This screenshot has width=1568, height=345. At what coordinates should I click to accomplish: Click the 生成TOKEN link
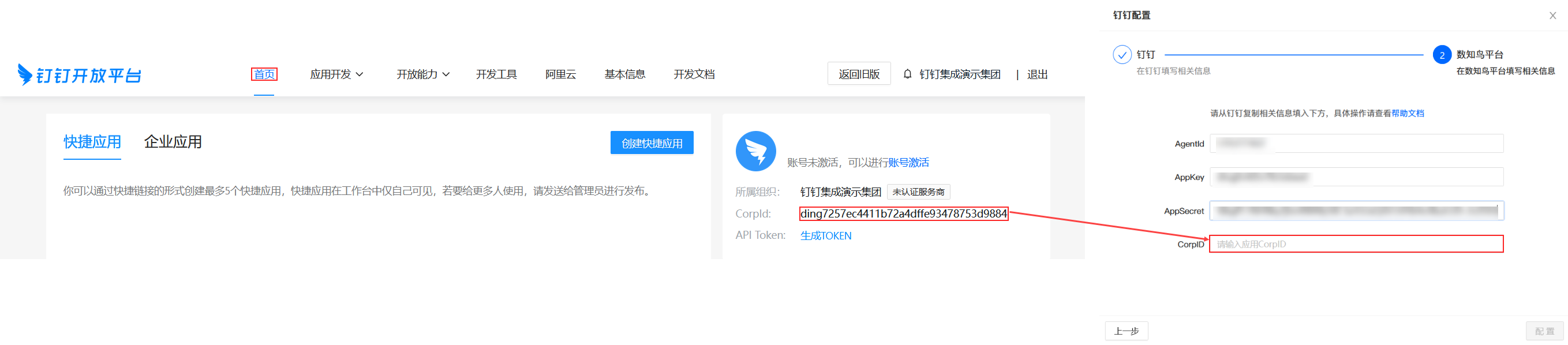click(x=825, y=235)
